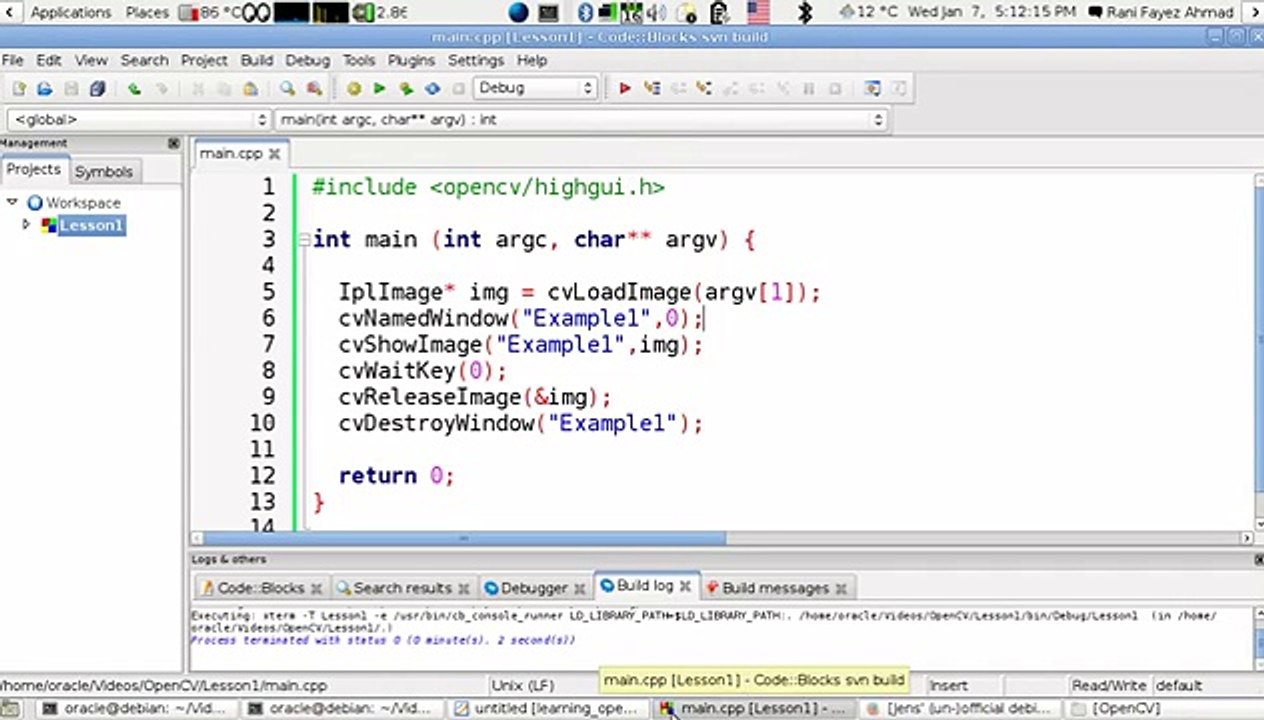Viewport: 1264px width, 720px height.
Task: Open the <global> scope dropdown
Action: 138,119
